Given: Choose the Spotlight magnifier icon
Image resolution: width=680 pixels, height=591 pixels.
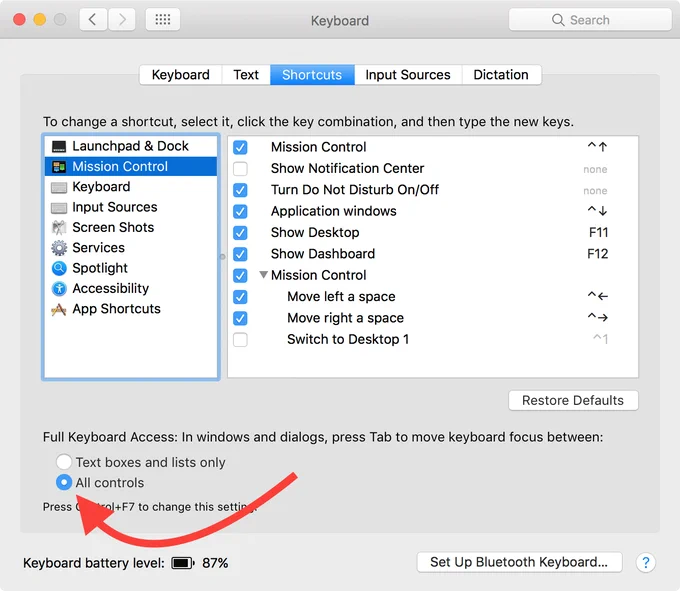Looking at the screenshot, I should [59, 268].
